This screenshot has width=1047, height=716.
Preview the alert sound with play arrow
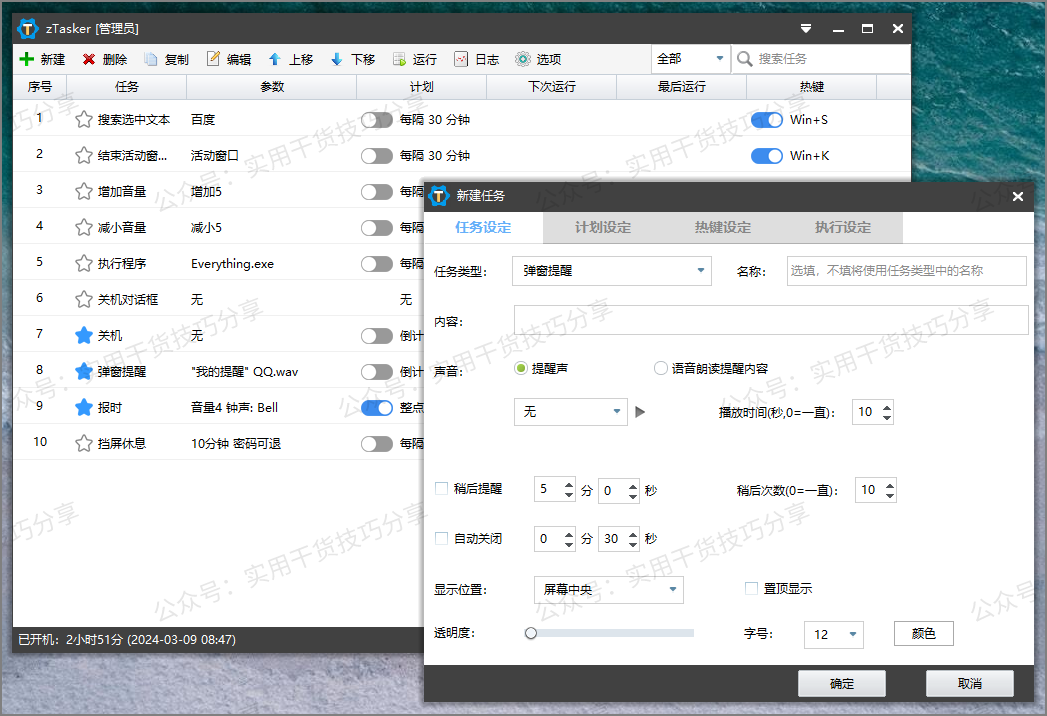(639, 411)
